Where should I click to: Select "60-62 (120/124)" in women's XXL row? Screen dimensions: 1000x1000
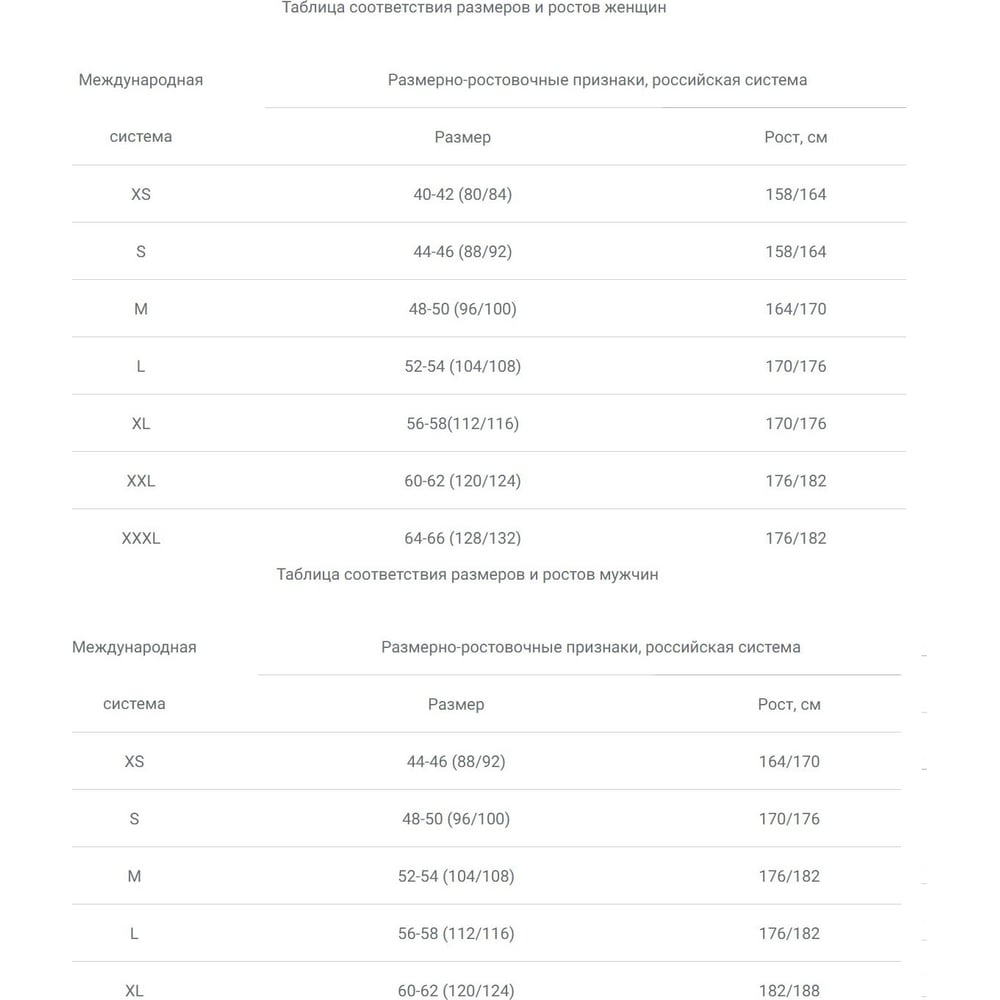462,481
